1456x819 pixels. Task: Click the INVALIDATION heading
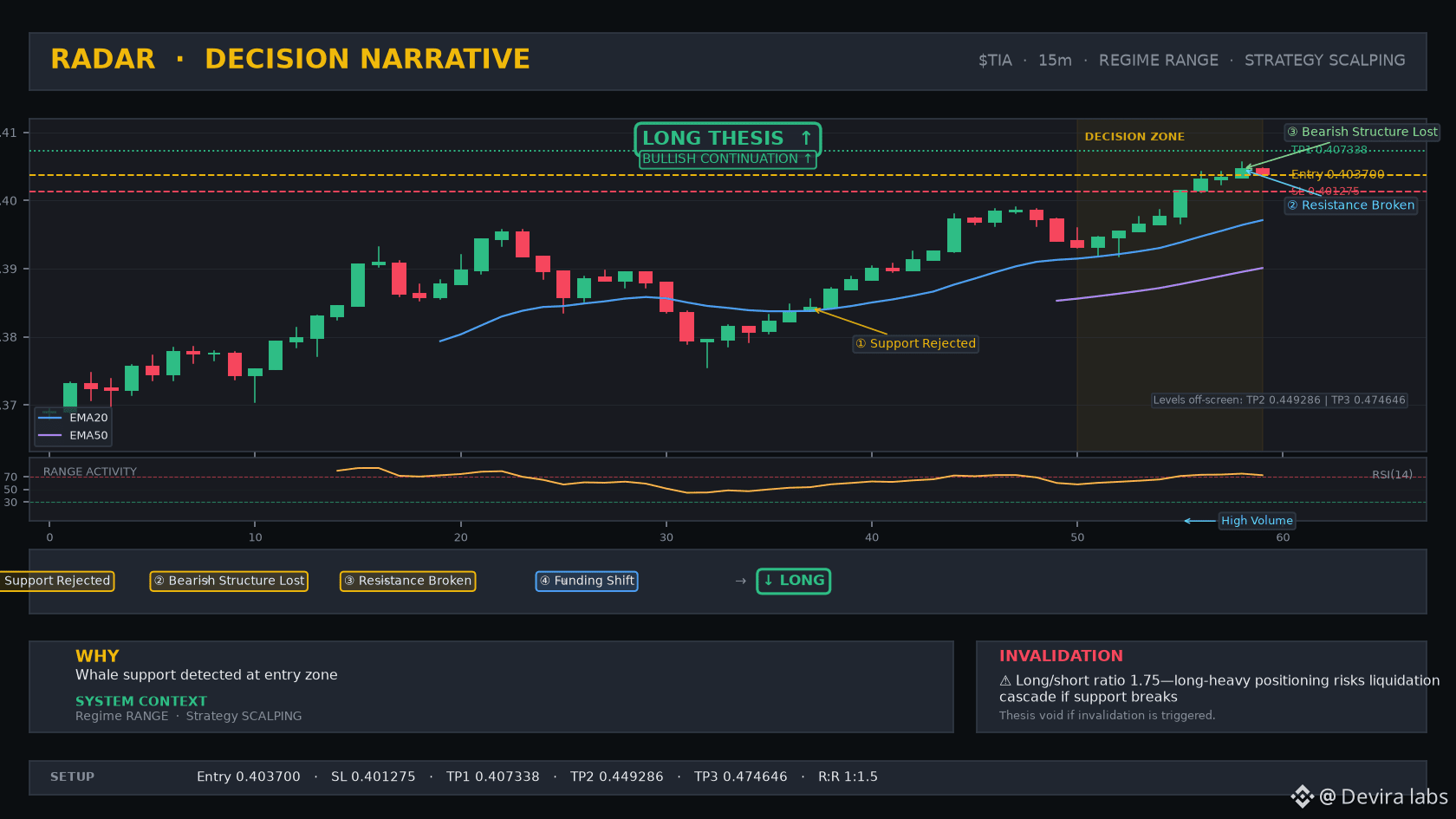coord(1061,656)
